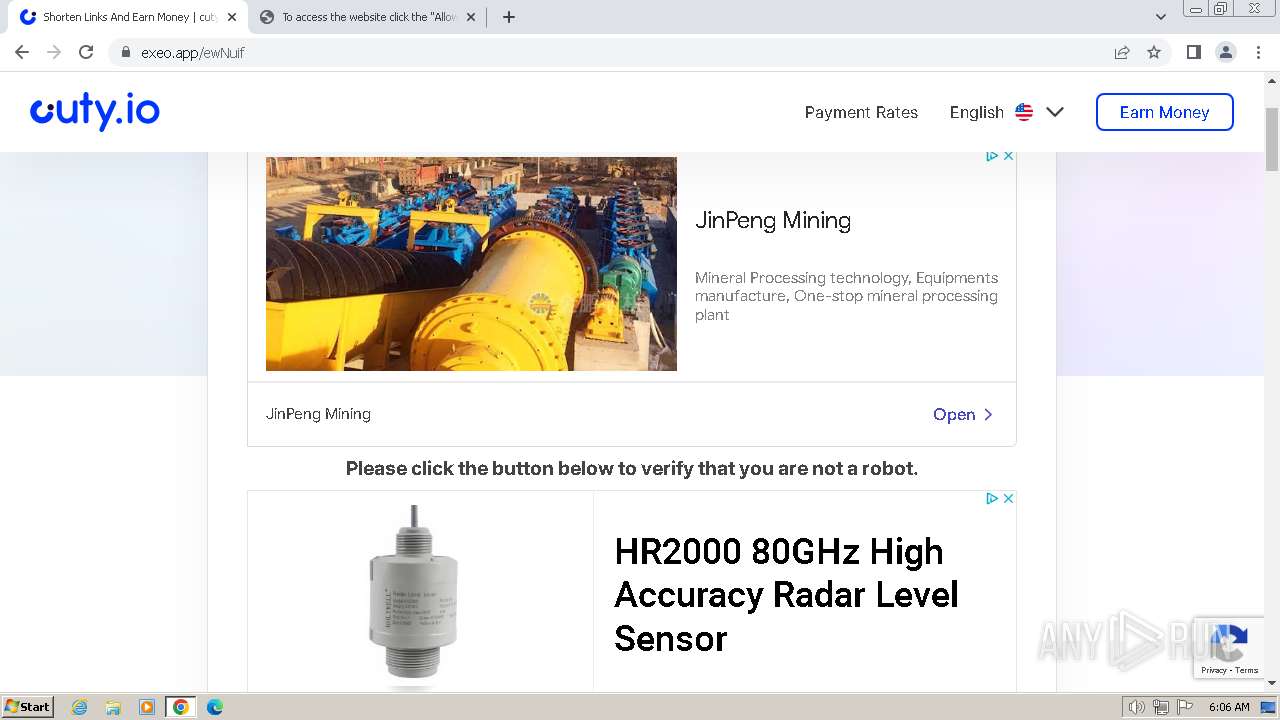
Task: Open Internet Explorer from taskbar
Action: point(79,707)
